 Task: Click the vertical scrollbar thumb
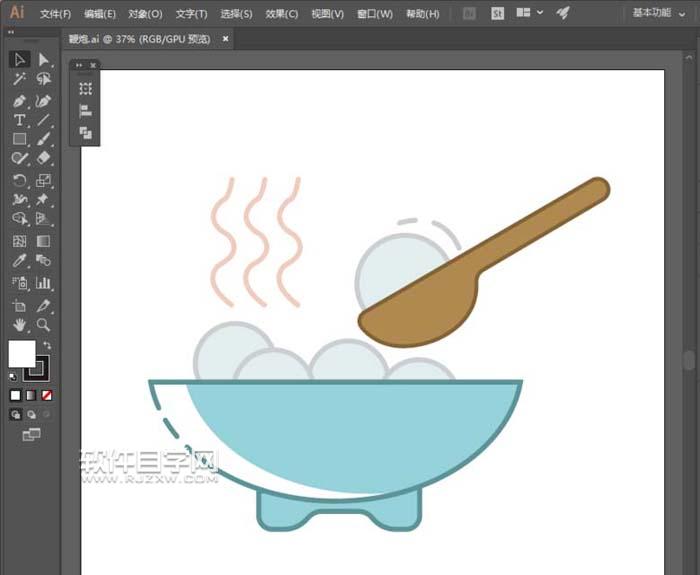point(689,360)
